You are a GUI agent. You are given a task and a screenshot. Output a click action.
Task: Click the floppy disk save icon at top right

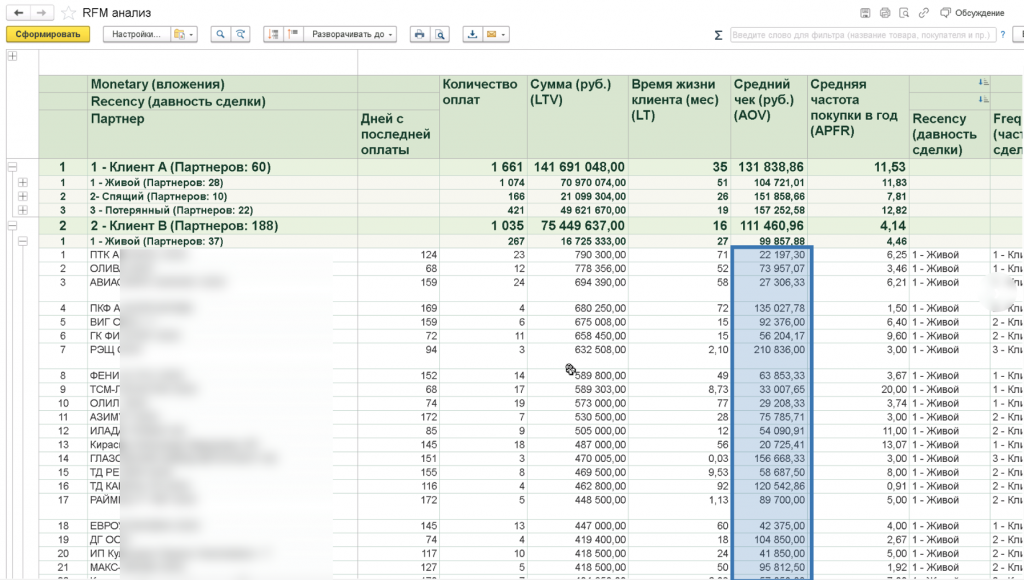click(x=865, y=13)
